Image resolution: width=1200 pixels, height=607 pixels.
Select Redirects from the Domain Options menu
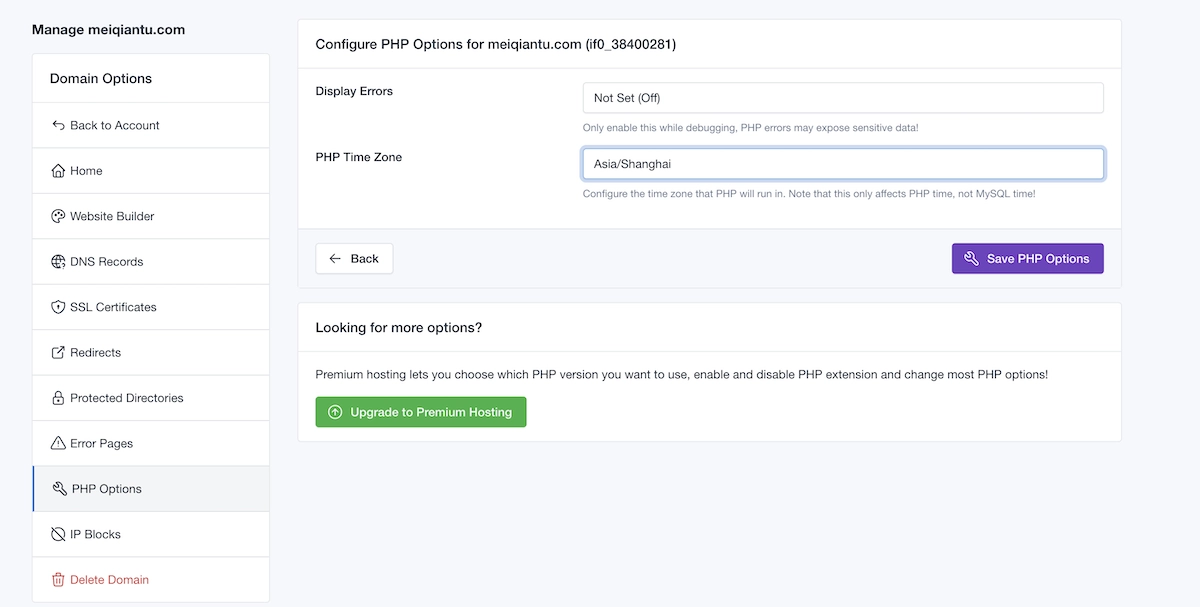coord(95,353)
